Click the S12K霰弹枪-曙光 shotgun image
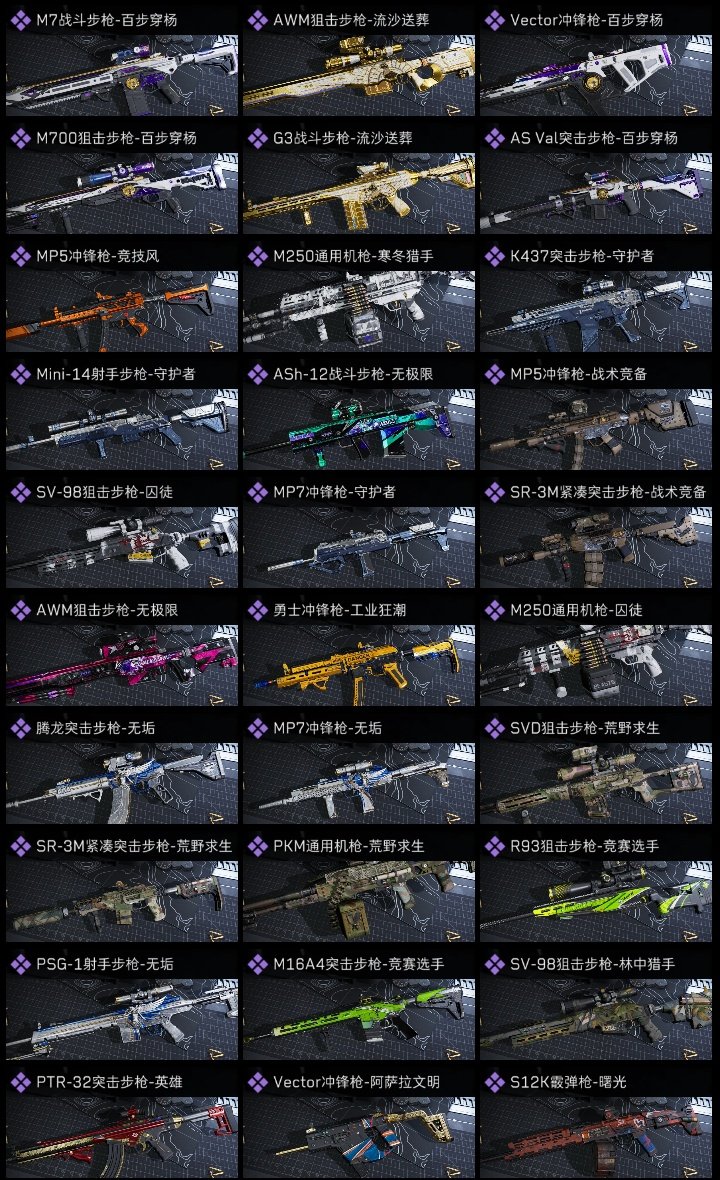The width and height of the screenshot is (720, 1180). coord(596,1138)
